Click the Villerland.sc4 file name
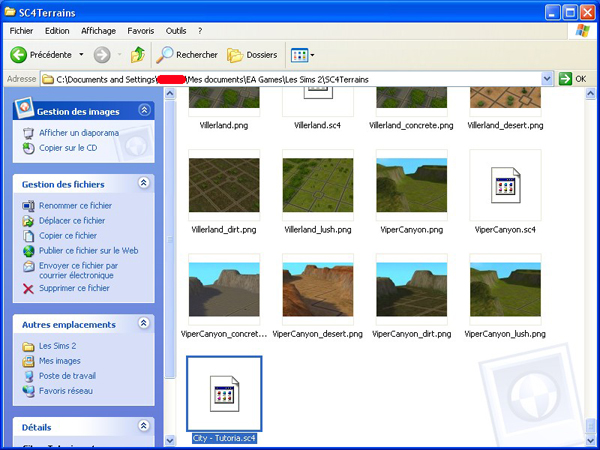The width and height of the screenshot is (600, 450). coord(318,126)
